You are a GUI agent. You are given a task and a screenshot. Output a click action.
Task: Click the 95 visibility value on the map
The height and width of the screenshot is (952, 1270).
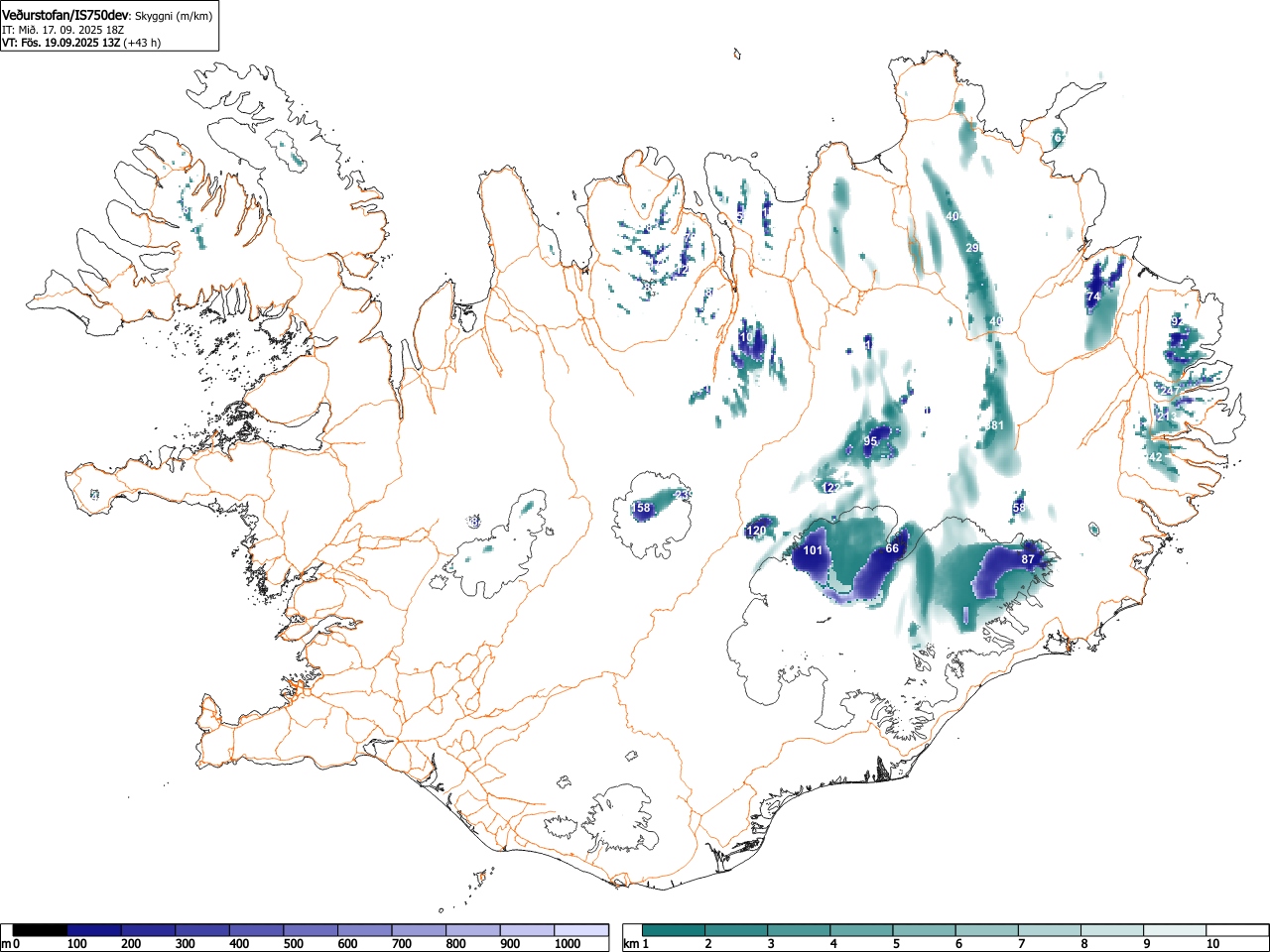(x=870, y=441)
